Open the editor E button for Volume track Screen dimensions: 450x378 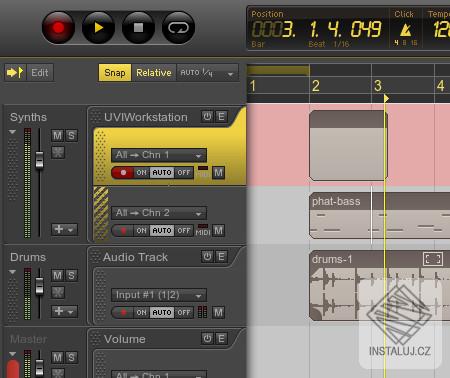tap(221, 339)
